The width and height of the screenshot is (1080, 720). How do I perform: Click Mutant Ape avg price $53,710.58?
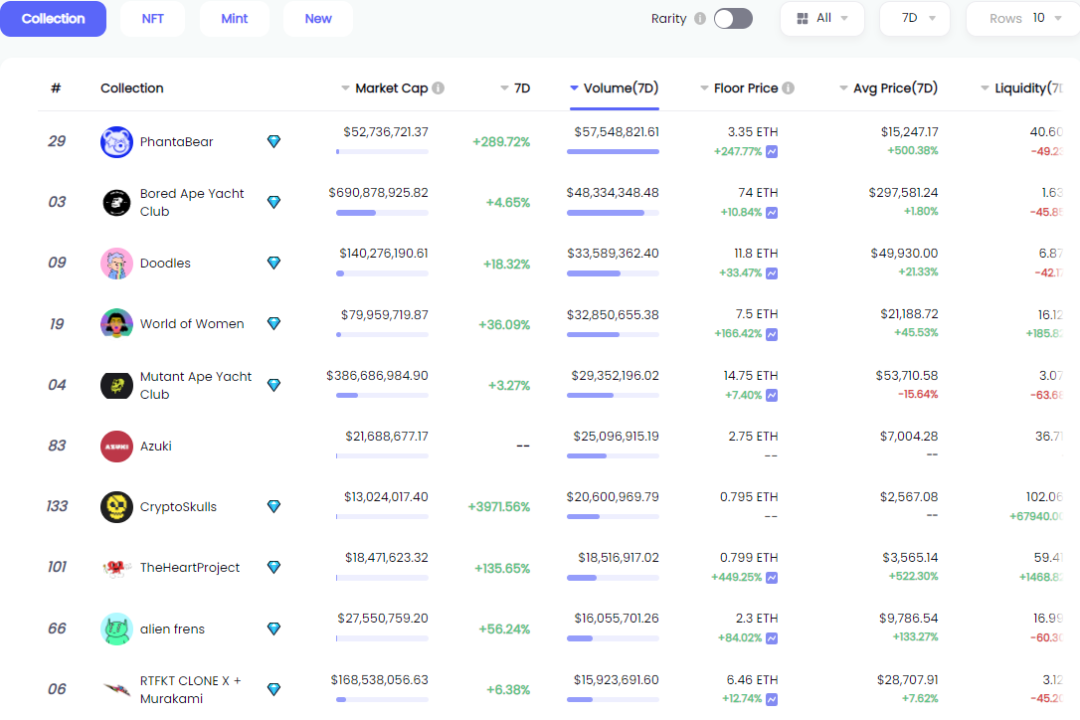906,376
